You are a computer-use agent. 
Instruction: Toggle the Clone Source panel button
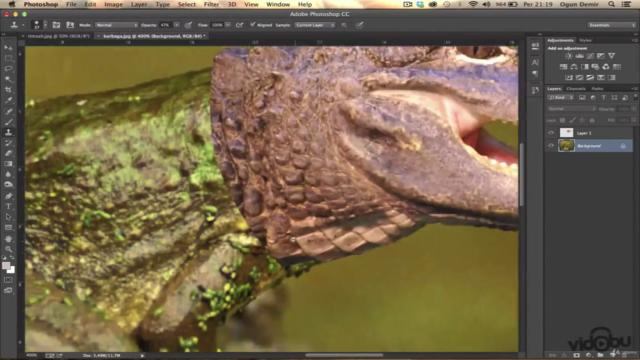[x=70, y=25]
